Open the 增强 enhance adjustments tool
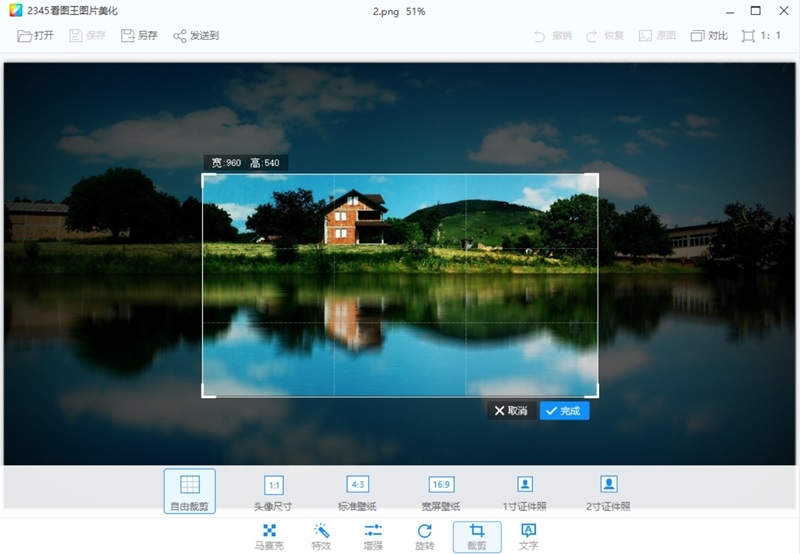Screen dimensions: 800x554 (373, 535)
